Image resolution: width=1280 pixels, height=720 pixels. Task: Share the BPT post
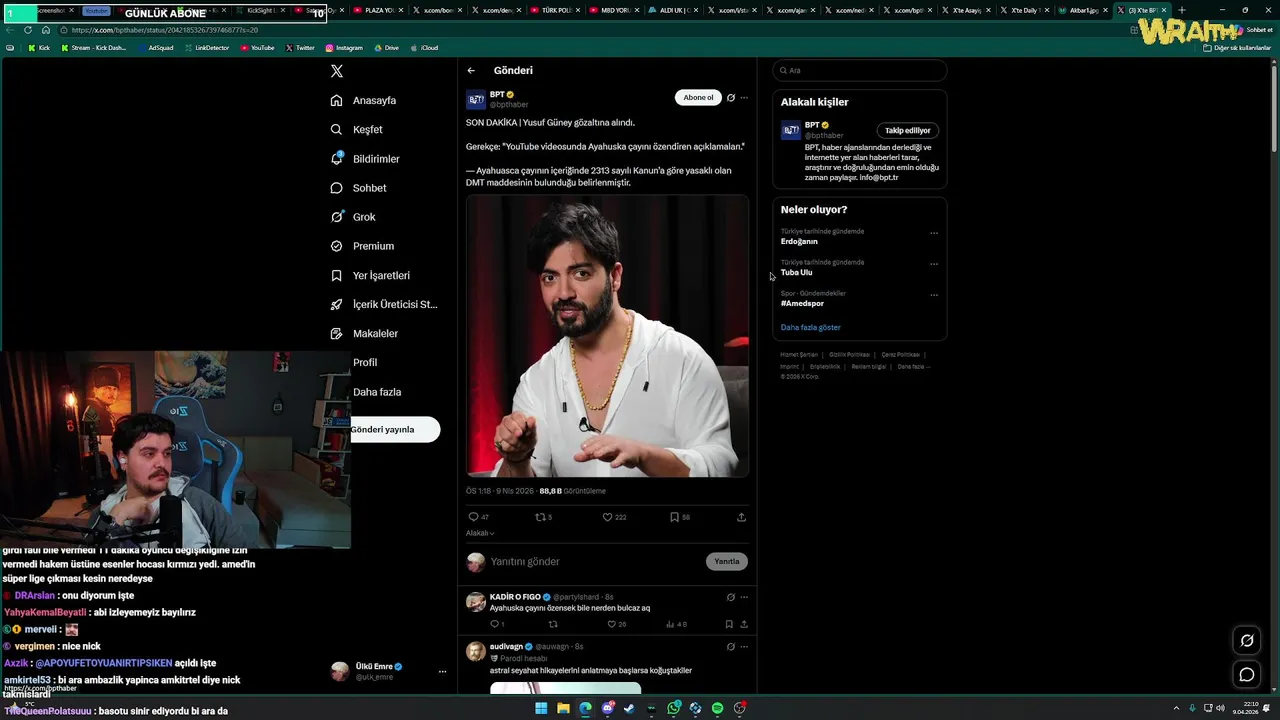[741, 517]
